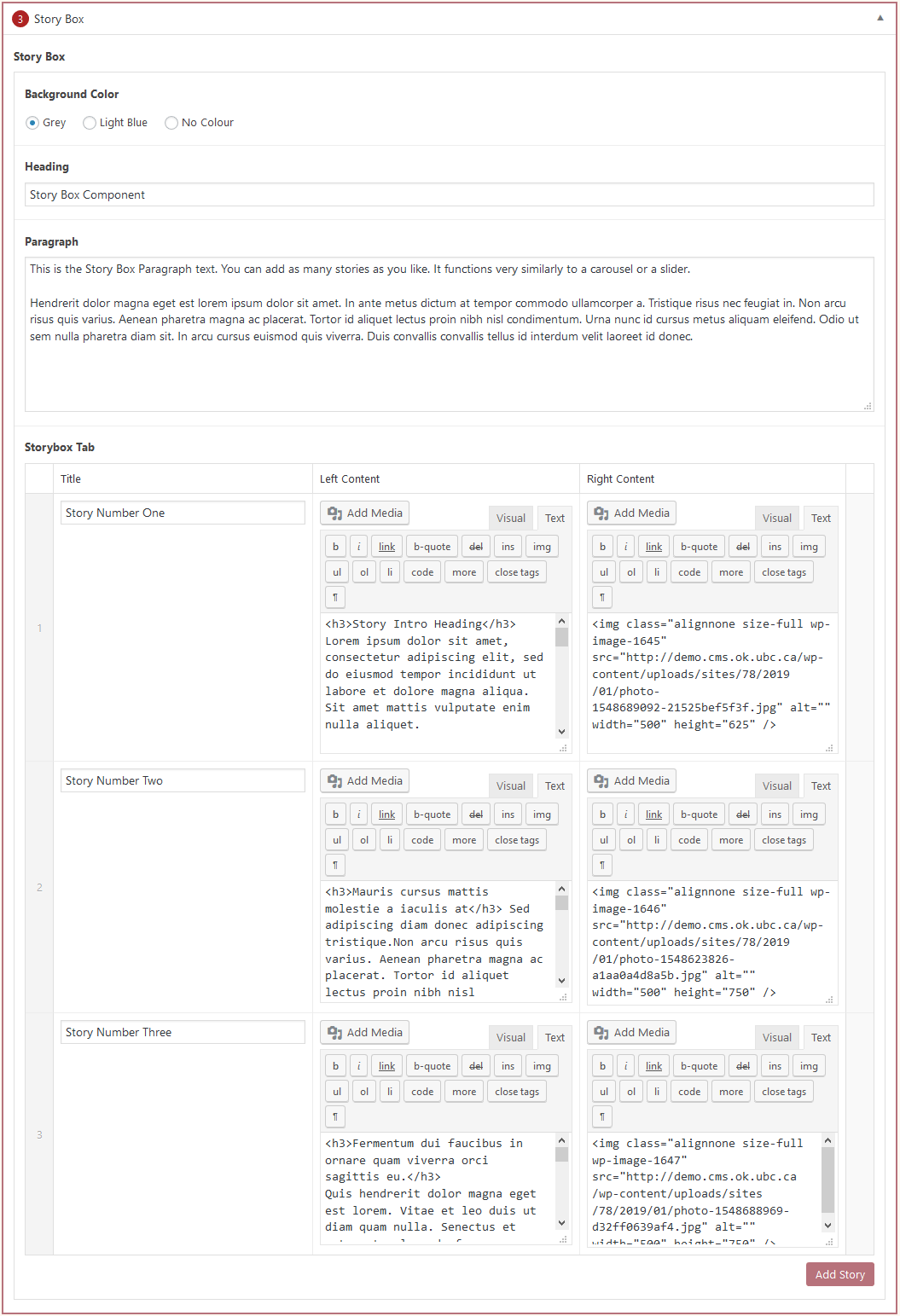Click b-quote in Story Two left toolbar
Viewport: 900px width, 1316px height.
pyautogui.click(x=432, y=815)
